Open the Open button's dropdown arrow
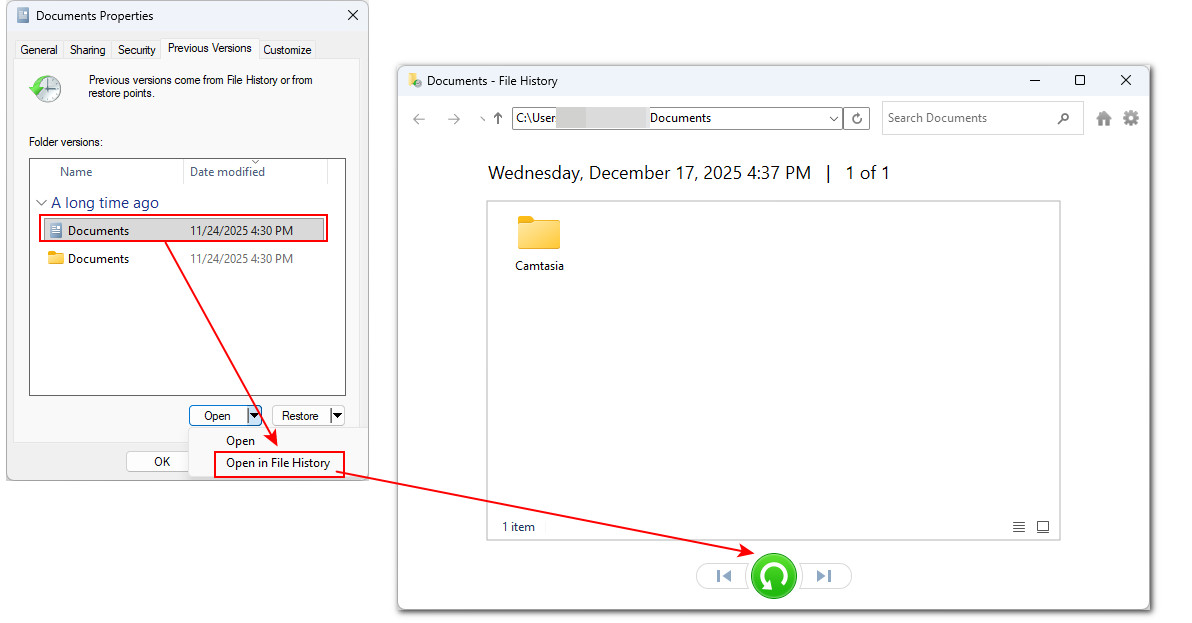This screenshot has height=623, width=1192. click(x=253, y=415)
